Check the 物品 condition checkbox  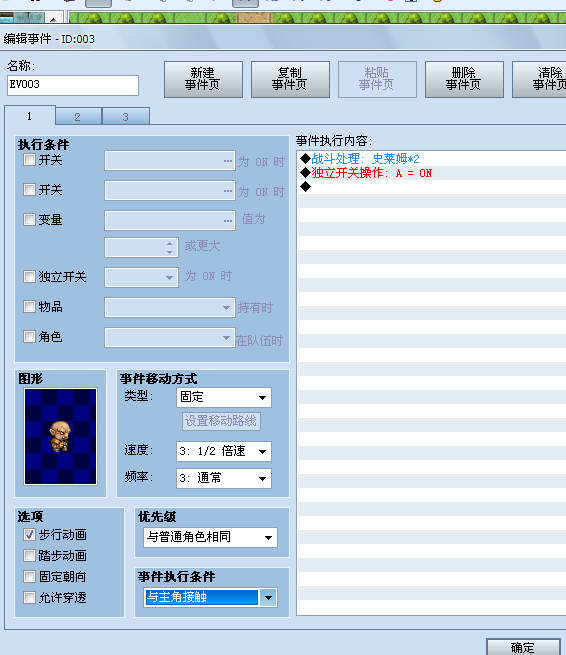coord(29,306)
